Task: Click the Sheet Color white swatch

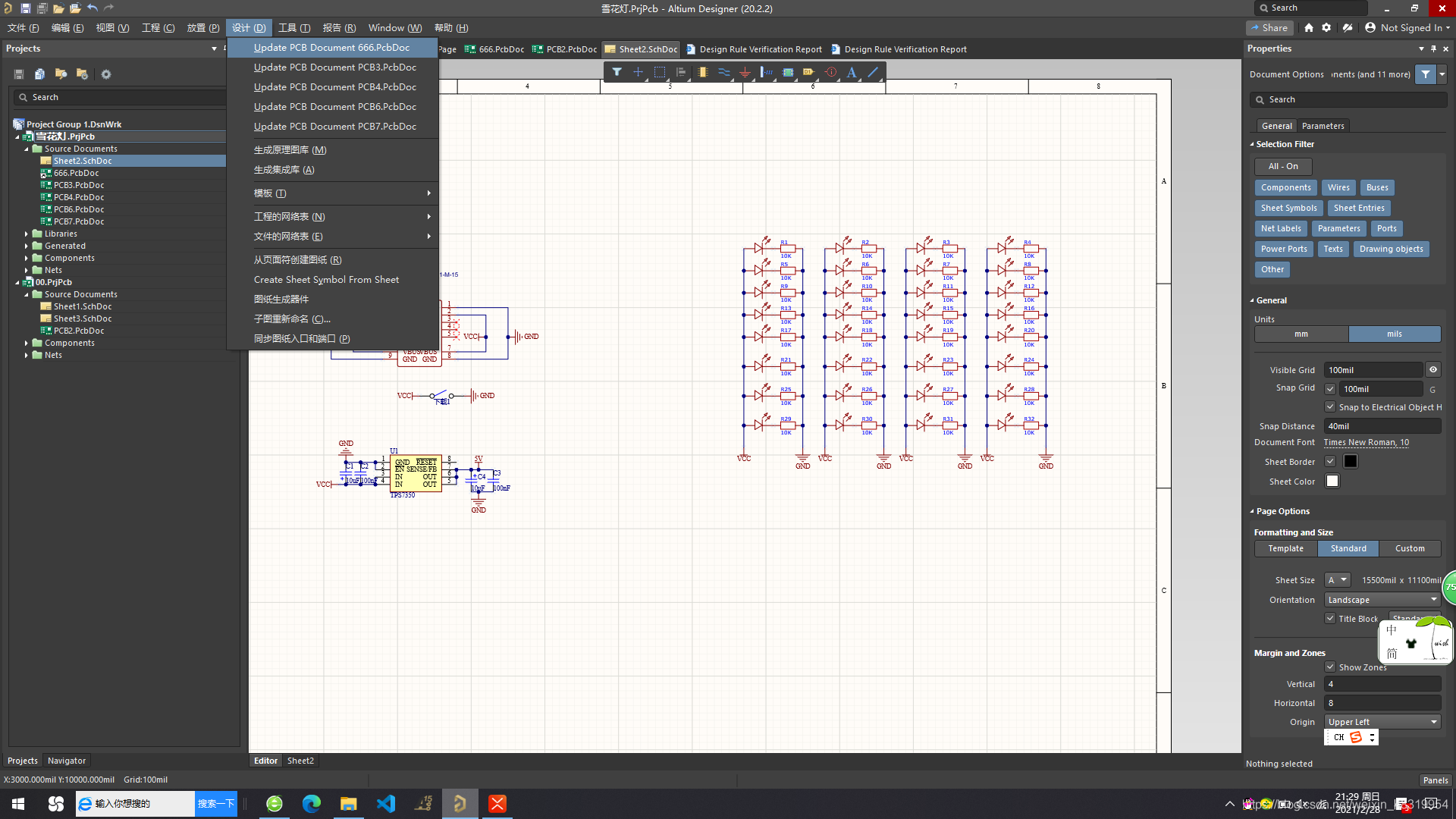Action: 1332,481
